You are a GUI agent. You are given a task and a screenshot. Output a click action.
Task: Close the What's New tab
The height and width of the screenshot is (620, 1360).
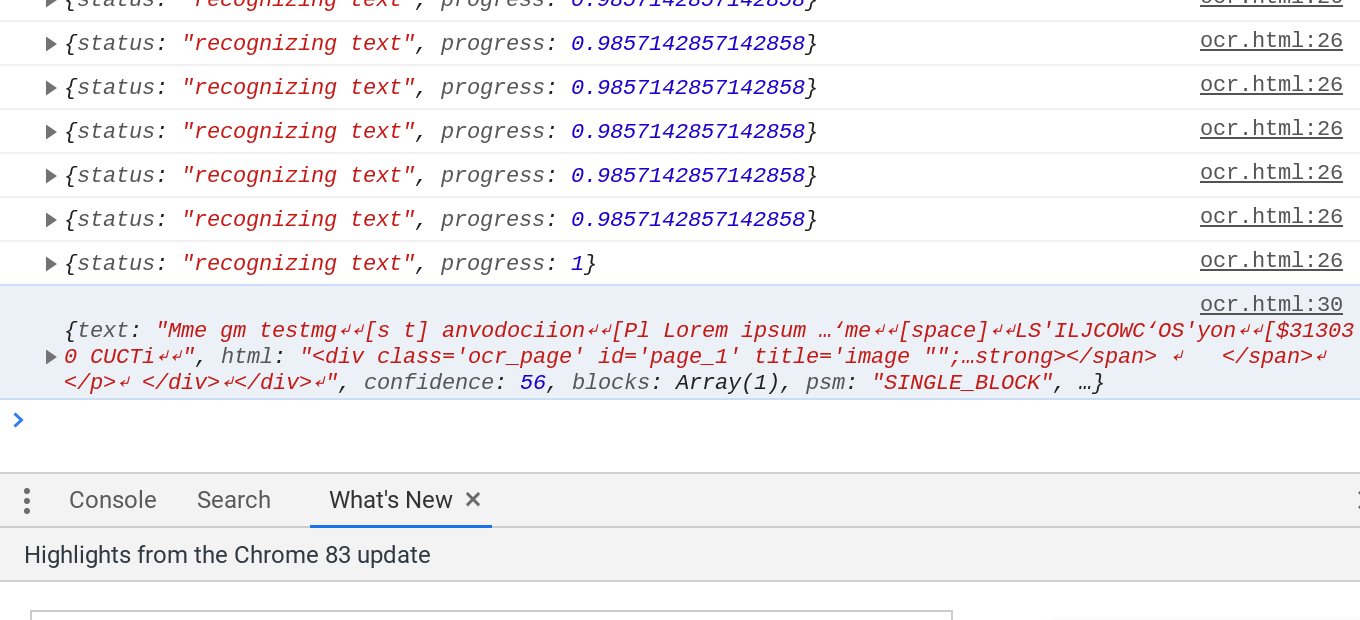click(474, 499)
